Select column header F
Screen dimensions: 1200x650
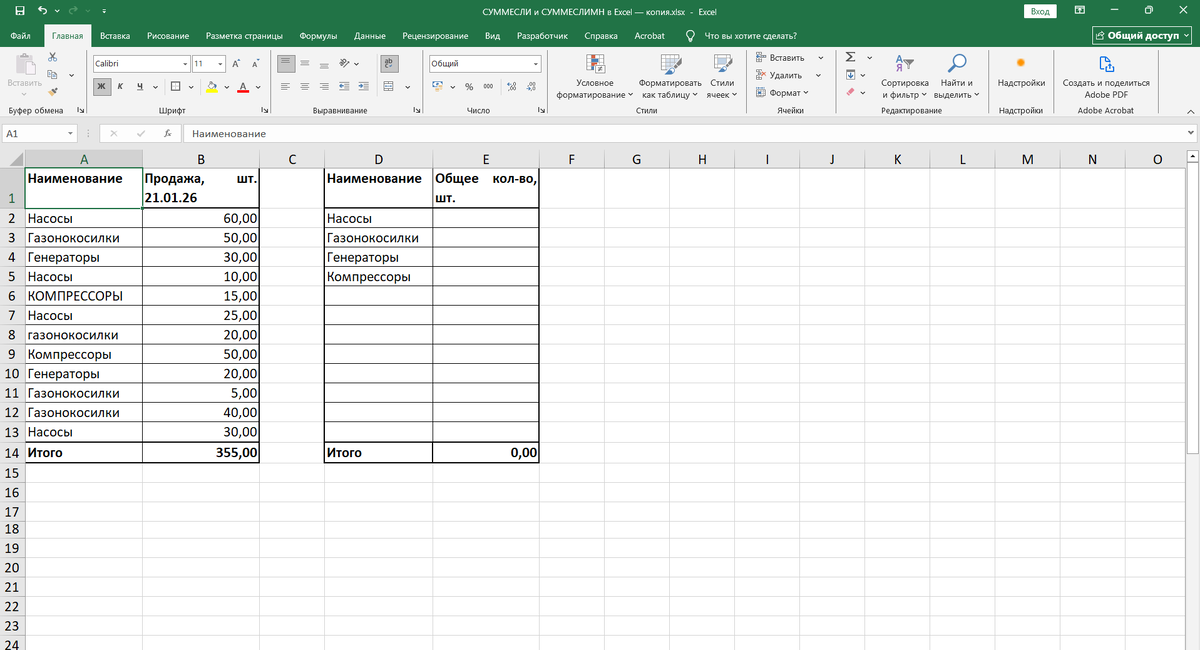pos(571,158)
